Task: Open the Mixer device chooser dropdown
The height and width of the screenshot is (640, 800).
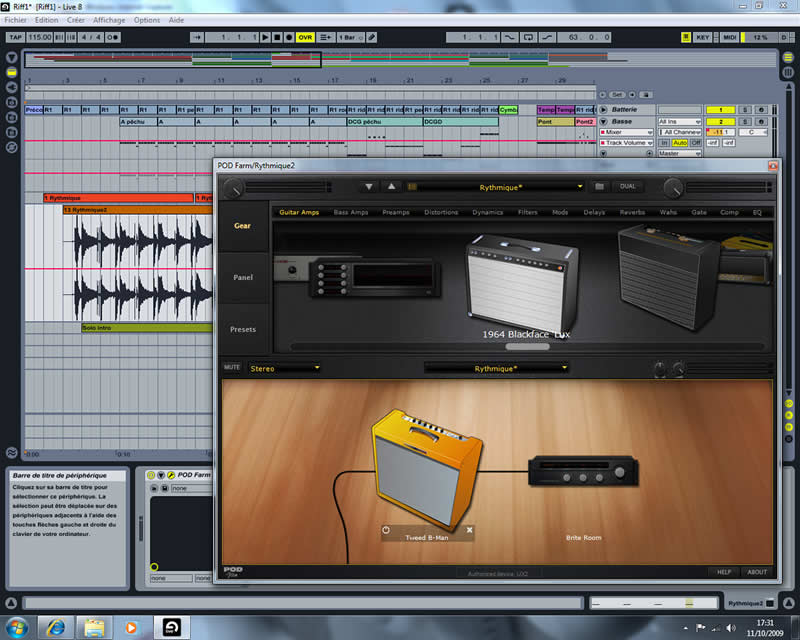Action: pos(627,132)
